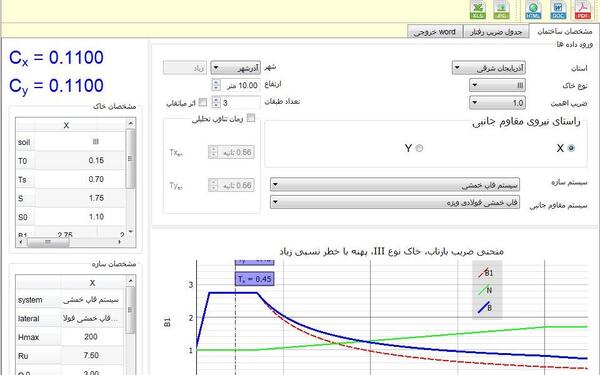Export chart as JPG image
This screenshot has width=600, height=375.
(x=501, y=10)
